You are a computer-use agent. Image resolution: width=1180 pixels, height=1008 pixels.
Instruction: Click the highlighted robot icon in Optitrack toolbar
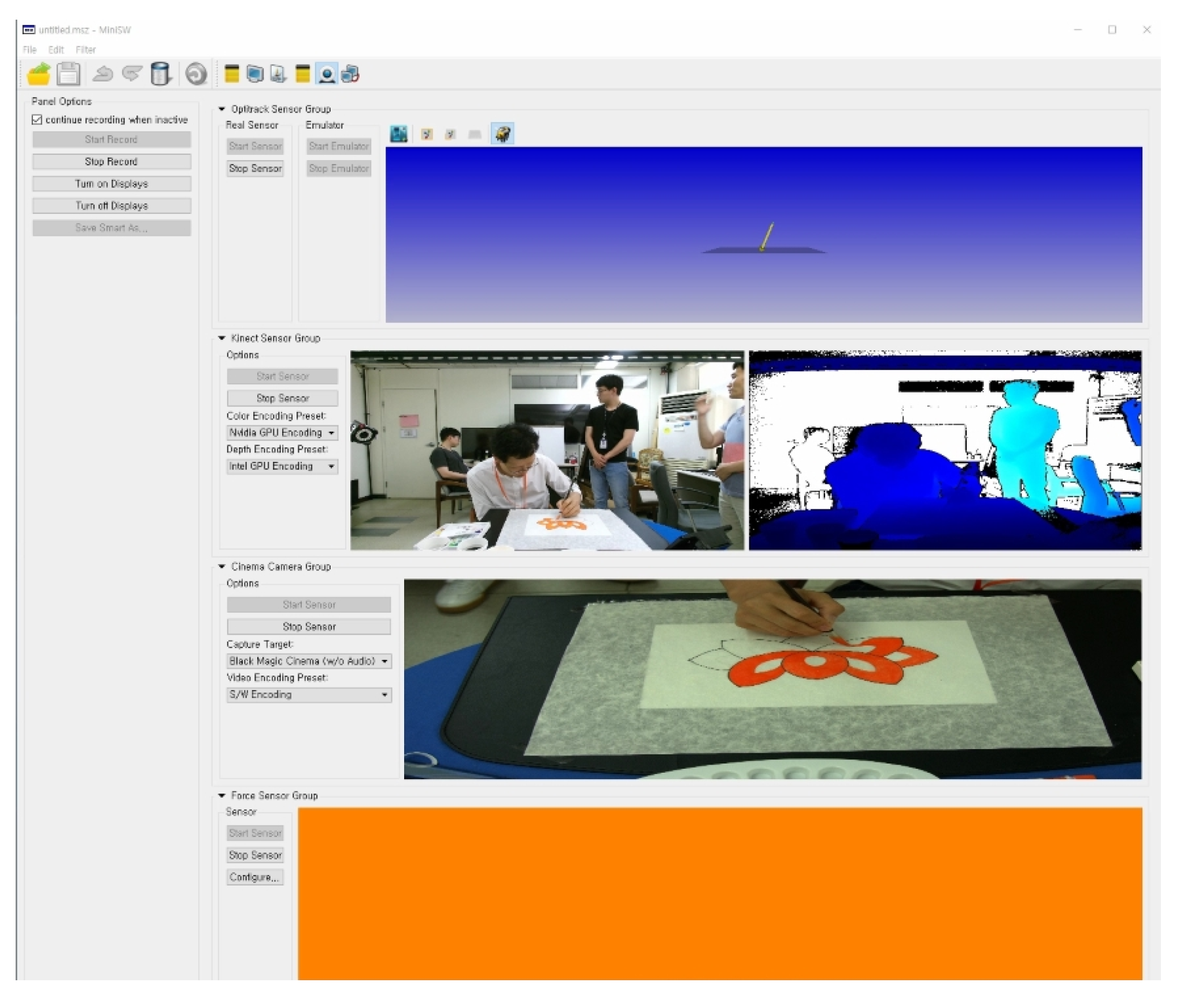(502, 134)
